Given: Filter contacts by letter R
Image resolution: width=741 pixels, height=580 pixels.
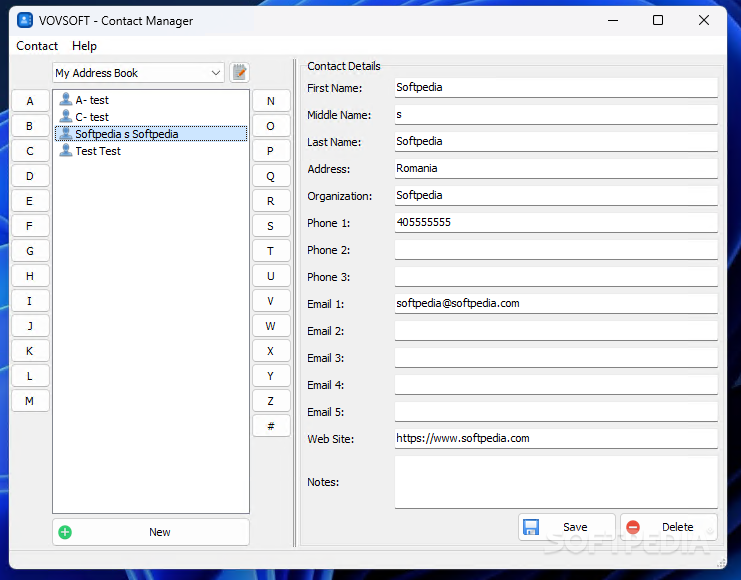Looking at the screenshot, I should pyautogui.click(x=271, y=201).
